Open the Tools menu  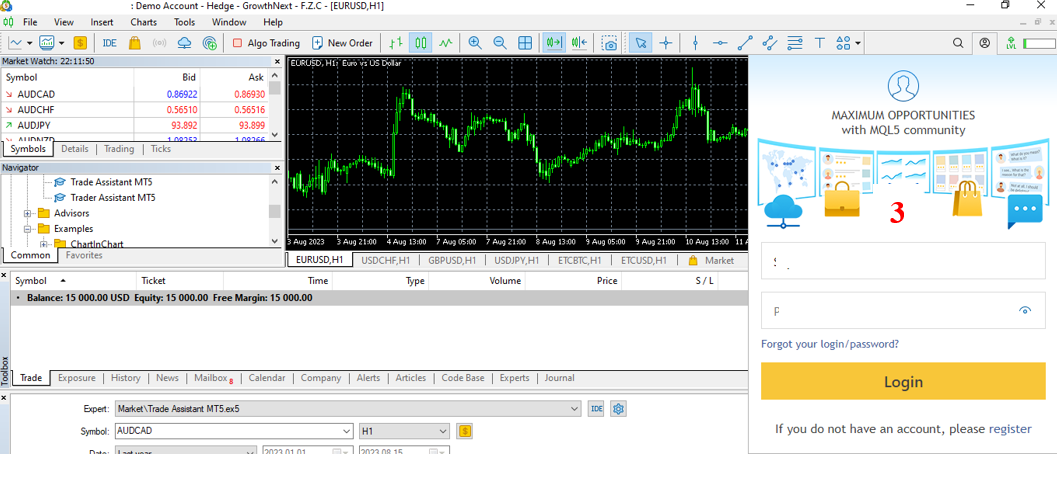click(184, 22)
